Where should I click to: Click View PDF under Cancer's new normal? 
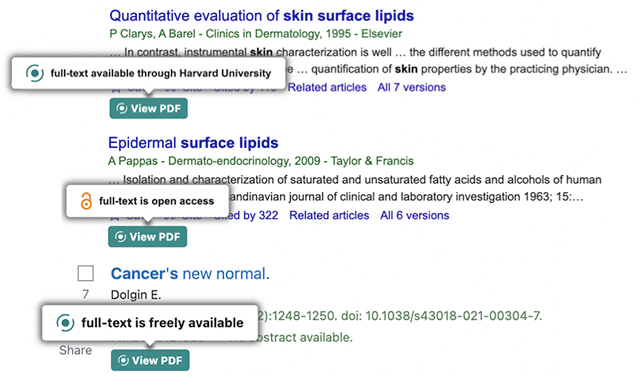150,361
